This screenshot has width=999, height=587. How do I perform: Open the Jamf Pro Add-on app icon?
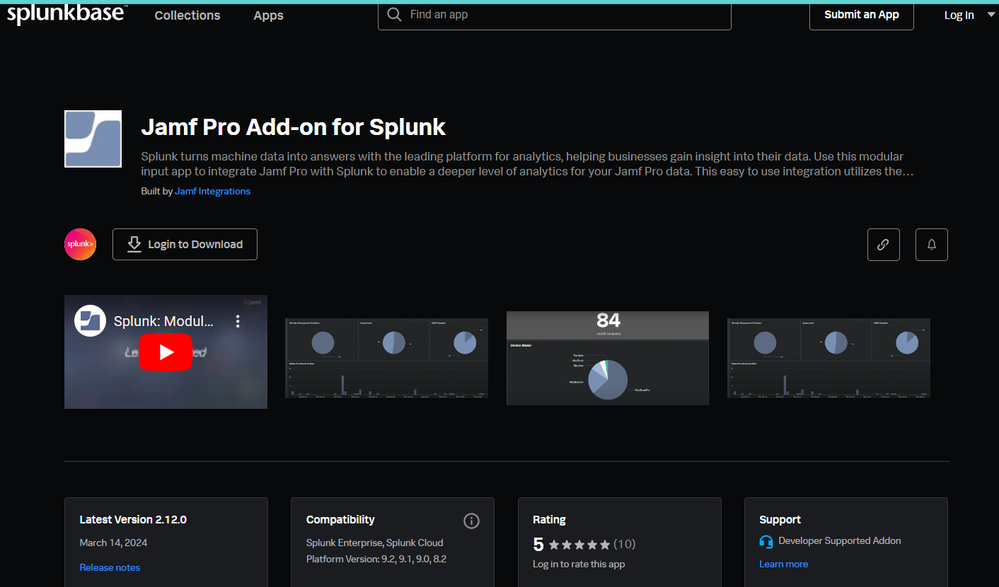[x=93, y=139]
